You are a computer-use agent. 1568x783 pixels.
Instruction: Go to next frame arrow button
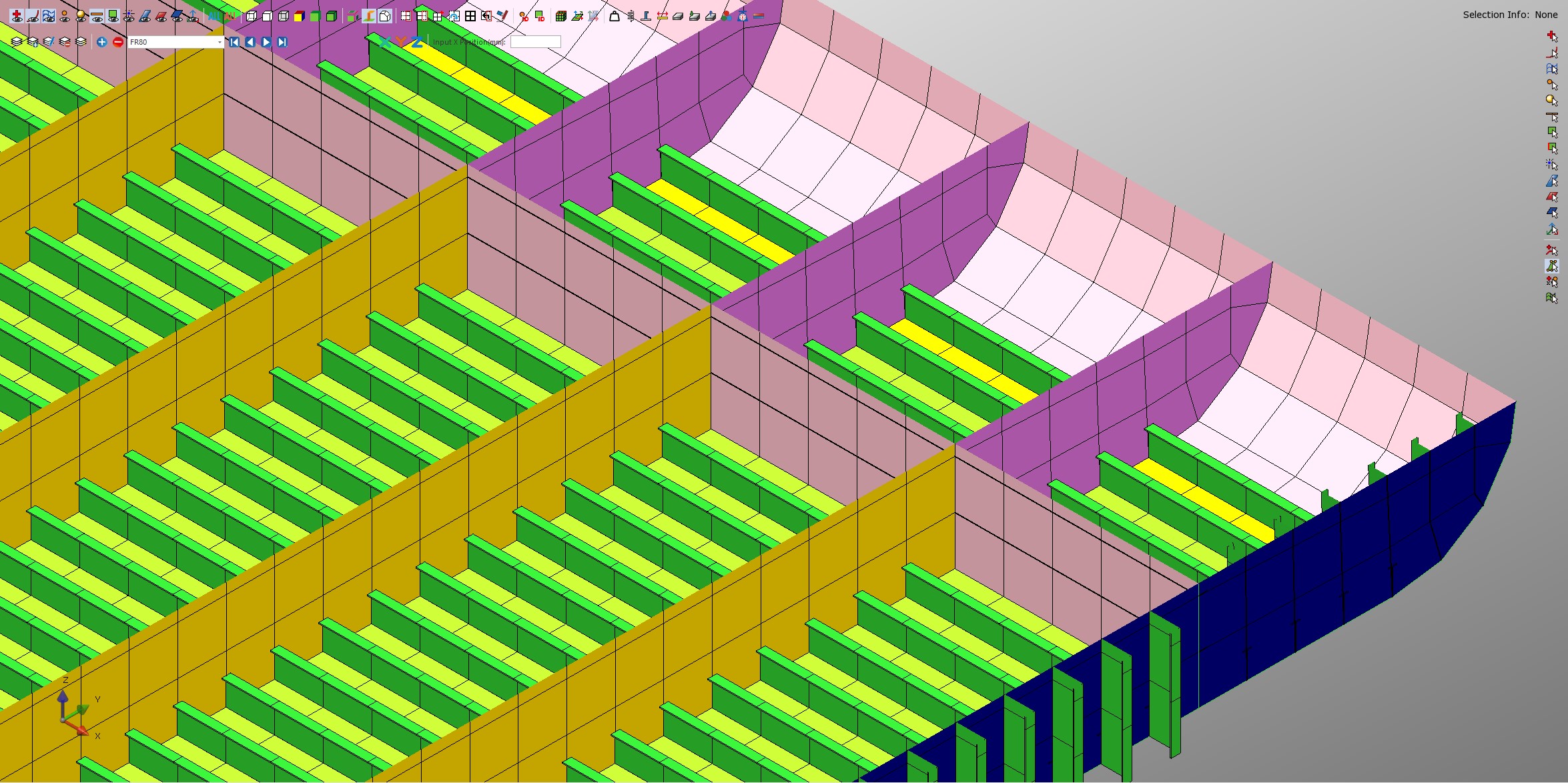266,42
